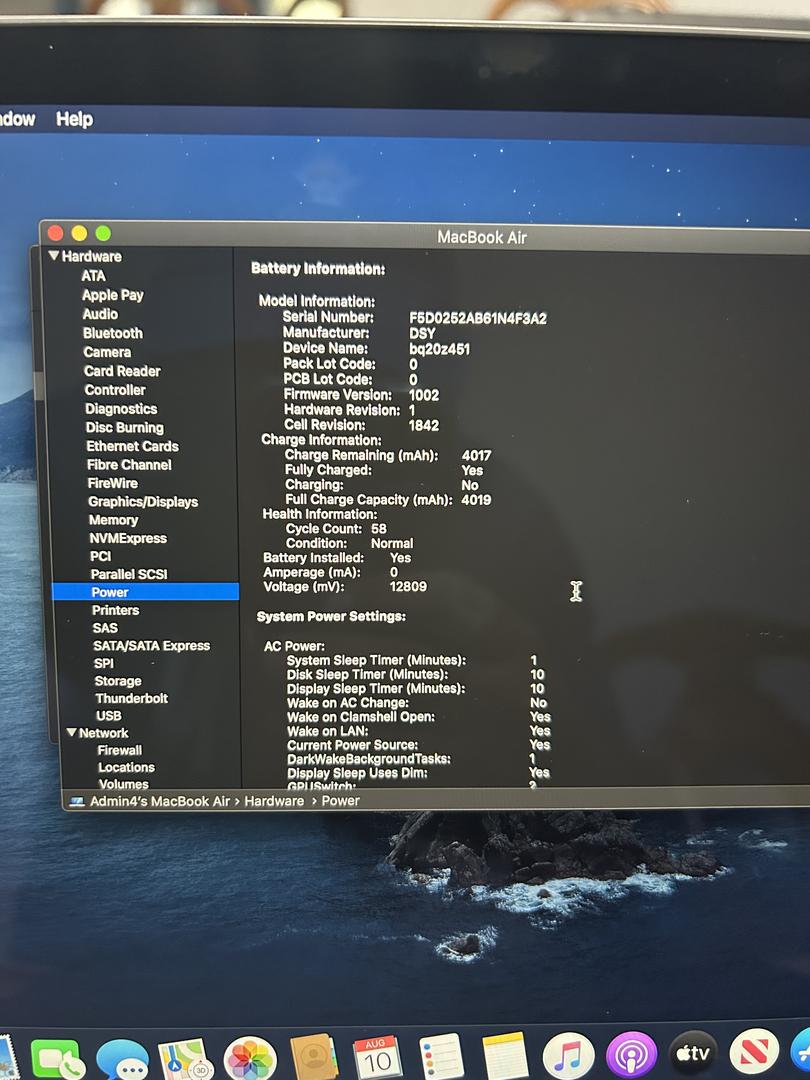Select Printers in the sidebar

(116, 610)
